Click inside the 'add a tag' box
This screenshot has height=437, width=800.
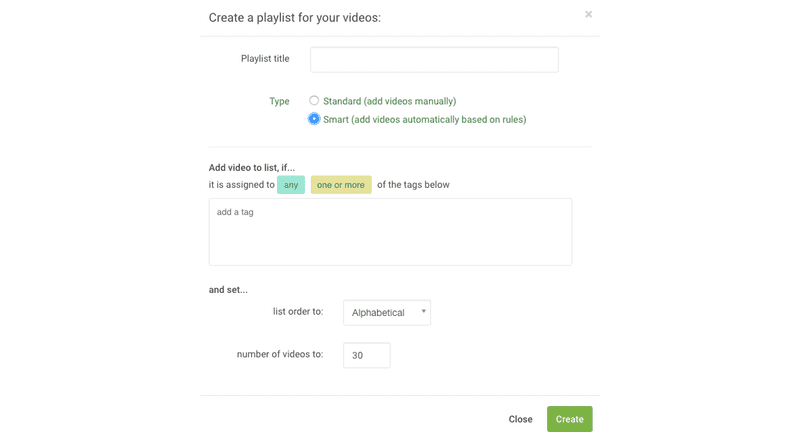click(390, 231)
